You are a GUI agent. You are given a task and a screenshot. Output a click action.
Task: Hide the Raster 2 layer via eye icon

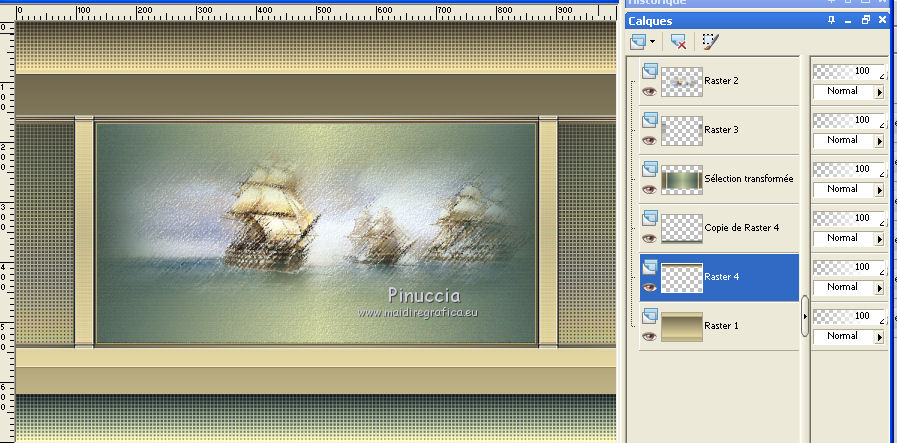point(649,91)
